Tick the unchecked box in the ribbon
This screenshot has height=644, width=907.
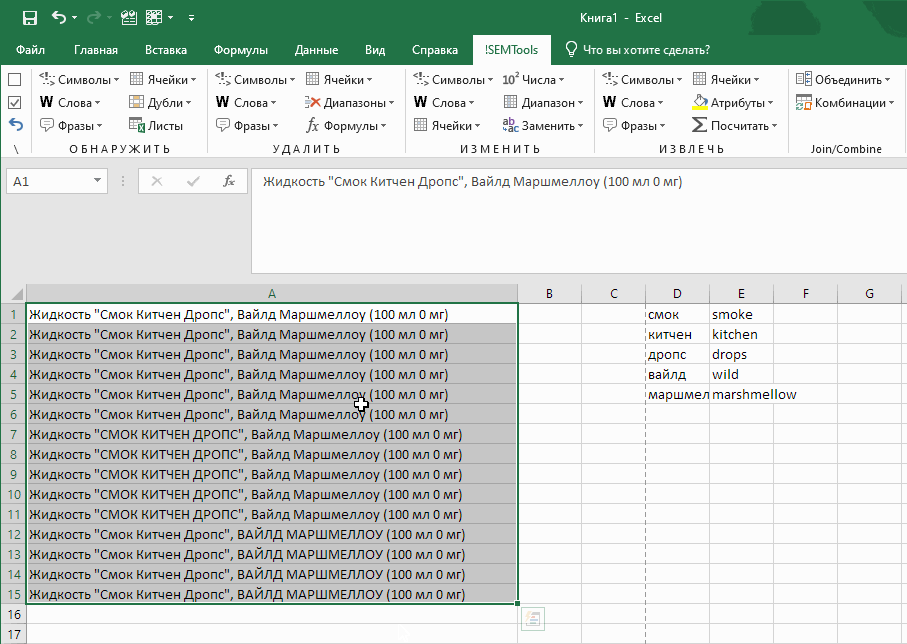pos(14,79)
